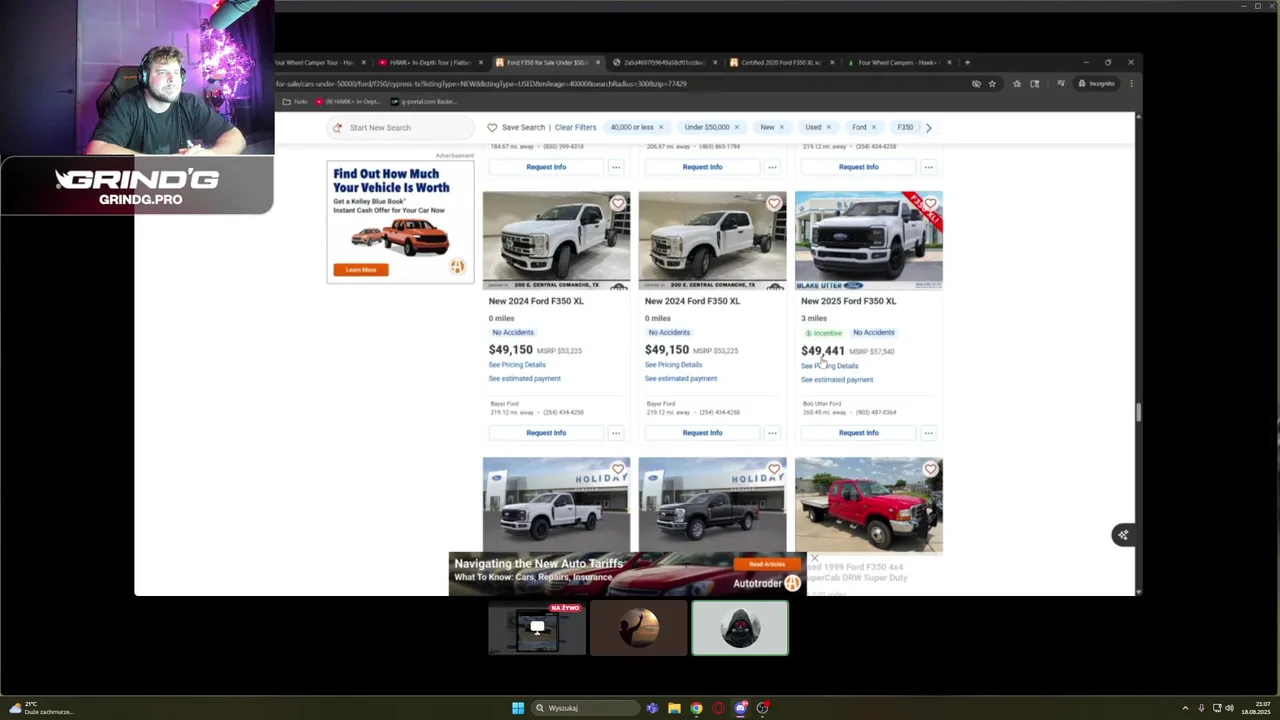The image size is (1280, 720).
Task: Open the "(9) HAWK+ In-Dept..." bookmark
Action: pos(348,102)
